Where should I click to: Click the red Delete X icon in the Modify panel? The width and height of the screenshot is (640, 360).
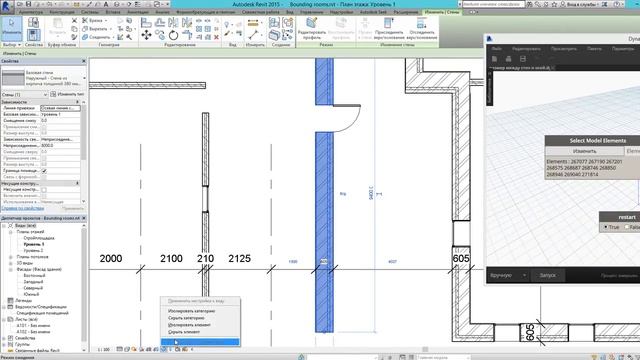216,37
